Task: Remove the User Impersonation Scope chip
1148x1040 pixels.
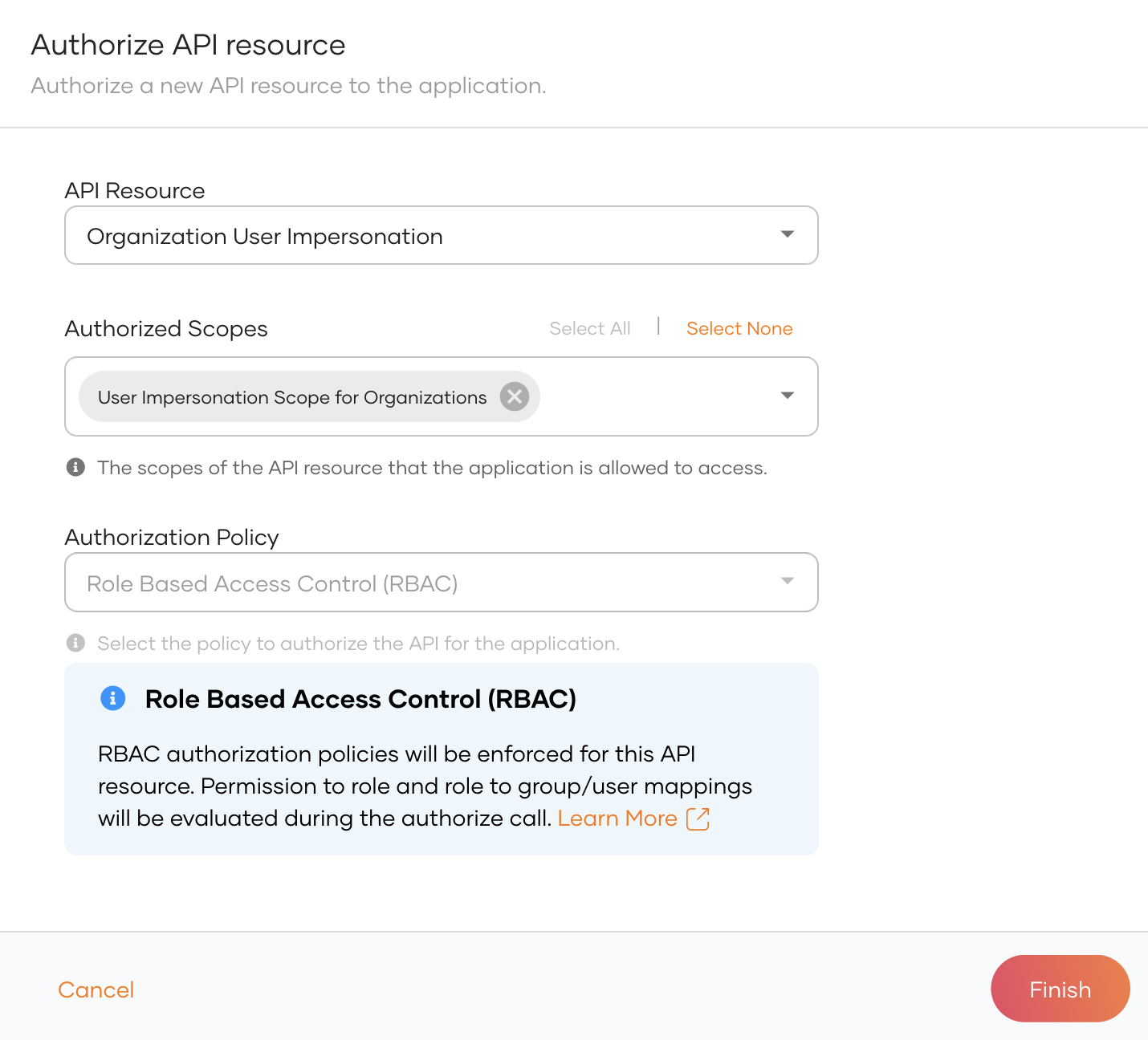Action: click(515, 396)
